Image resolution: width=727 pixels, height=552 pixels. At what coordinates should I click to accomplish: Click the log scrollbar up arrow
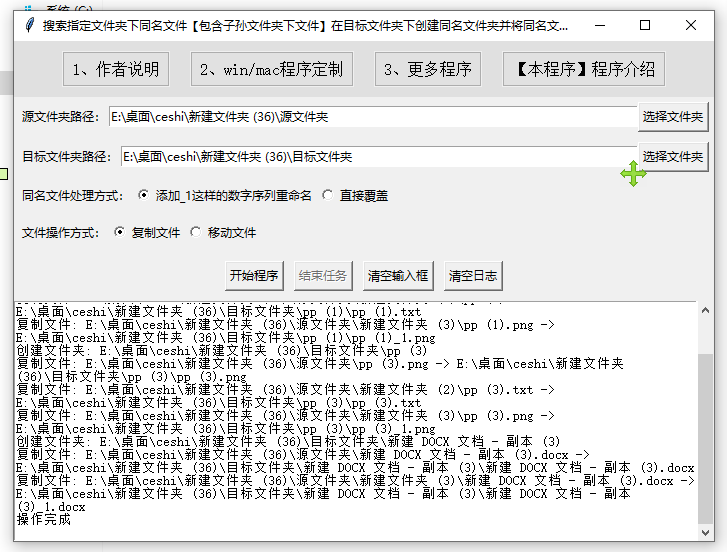click(x=705, y=311)
